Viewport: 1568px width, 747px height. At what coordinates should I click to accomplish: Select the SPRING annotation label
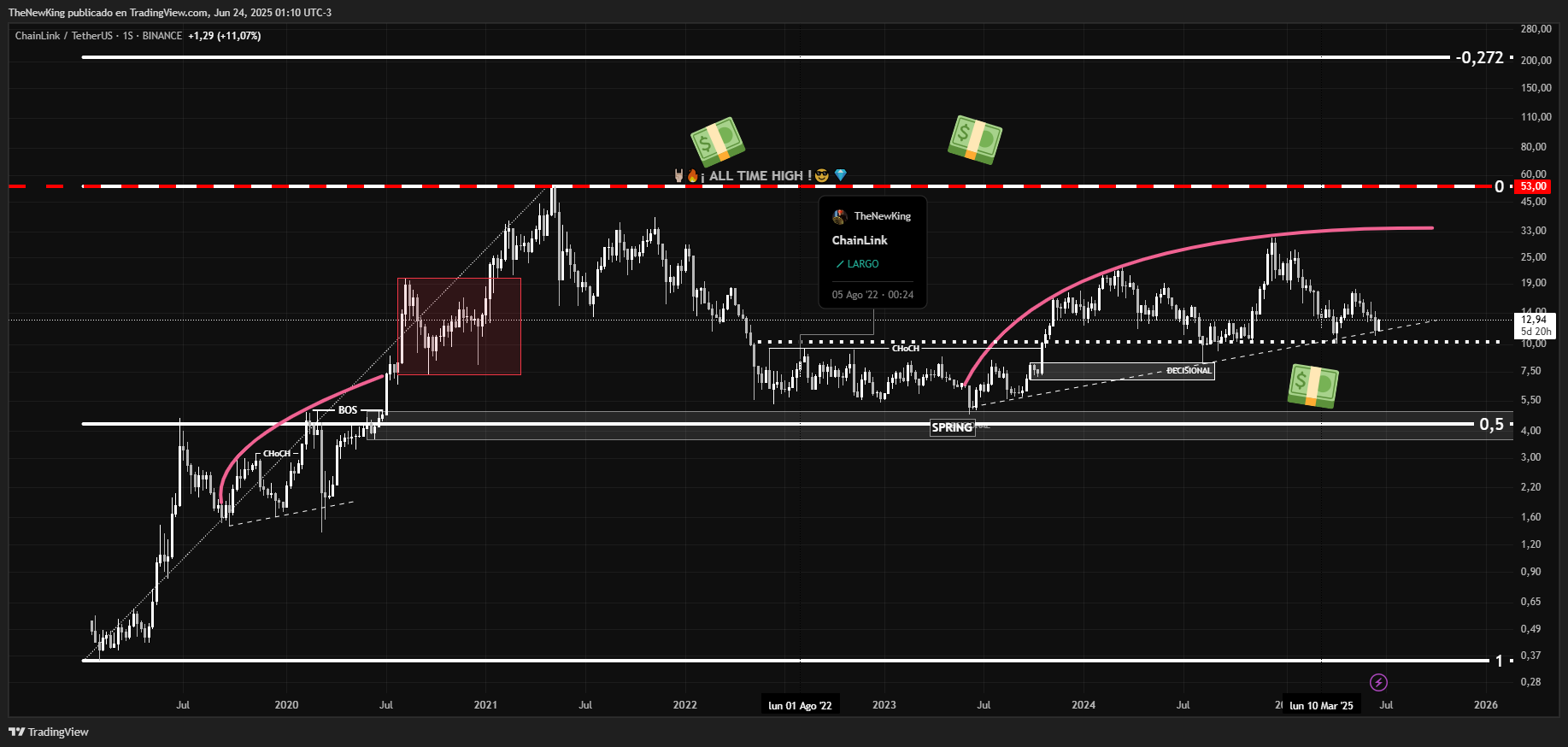pyautogui.click(x=952, y=427)
